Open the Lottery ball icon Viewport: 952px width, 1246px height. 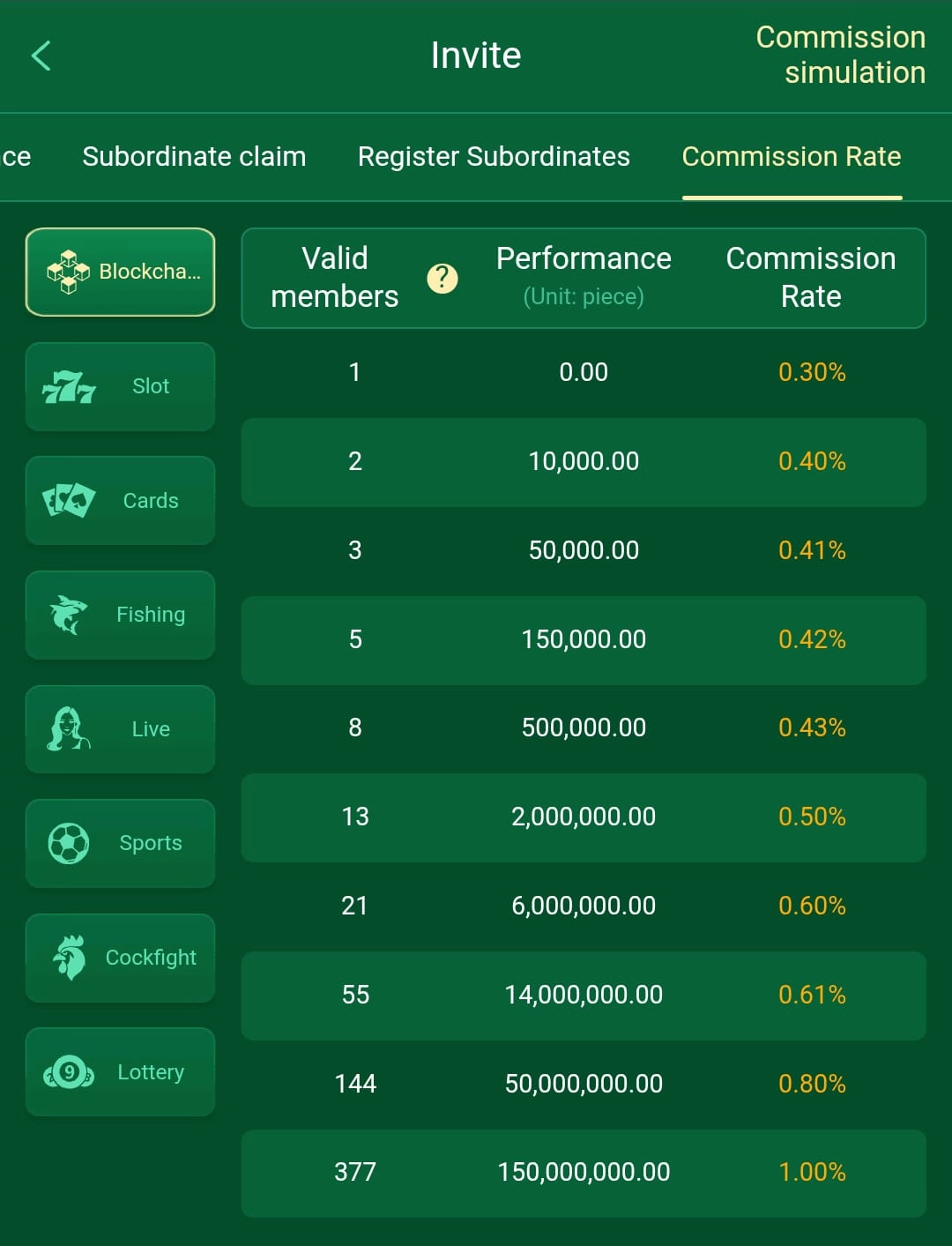click(x=69, y=1072)
